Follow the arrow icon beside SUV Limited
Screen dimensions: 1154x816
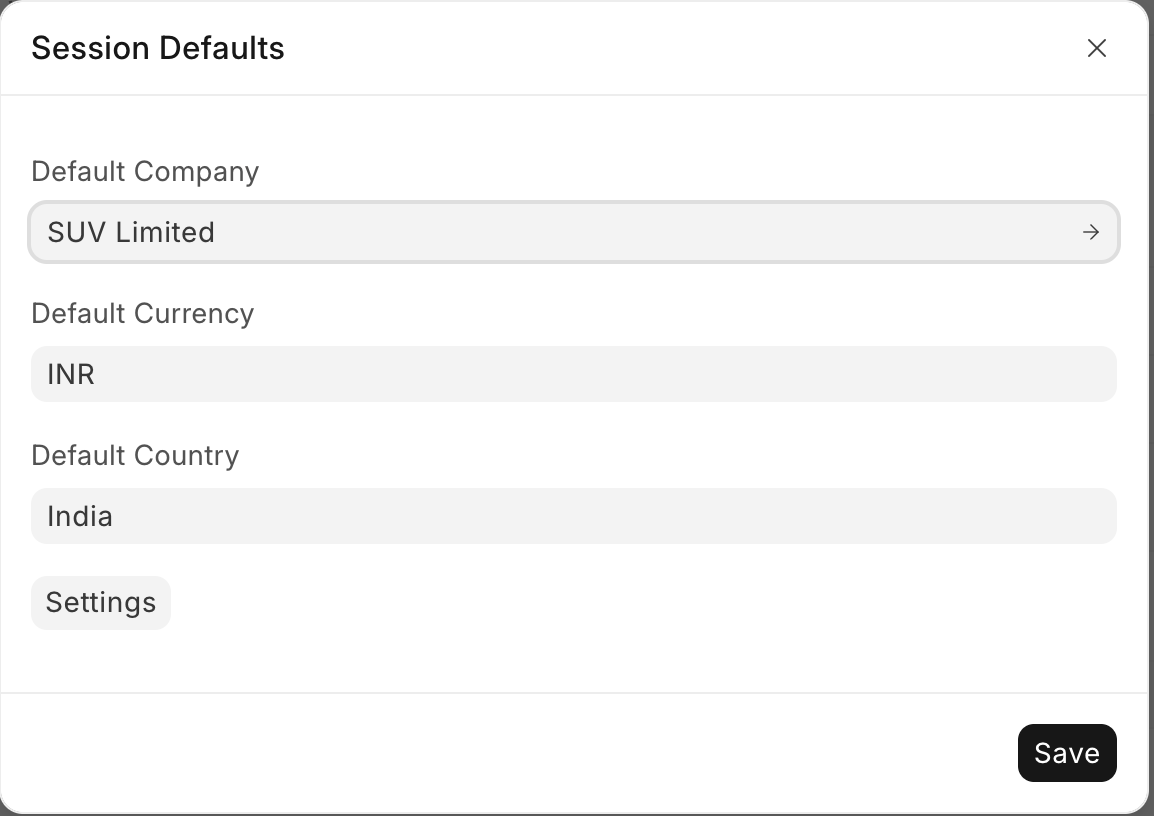point(1090,232)
